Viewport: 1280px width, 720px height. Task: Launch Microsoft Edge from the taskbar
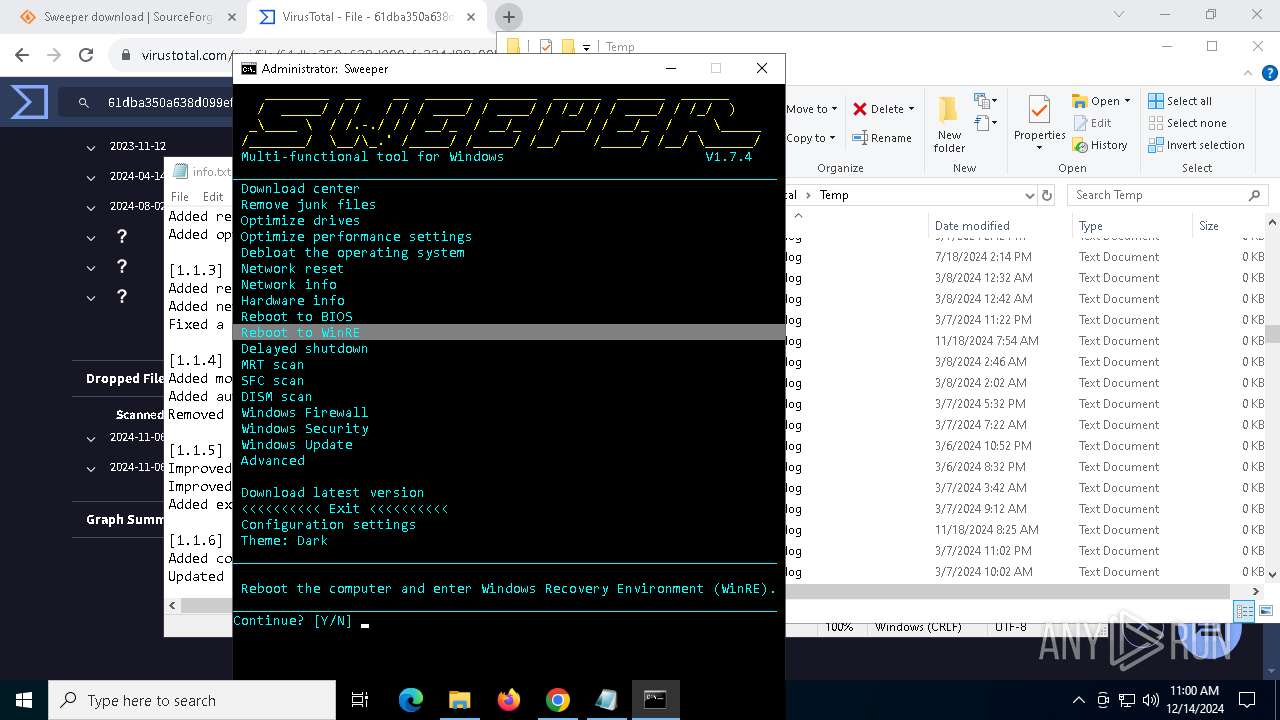click(411, 700)
